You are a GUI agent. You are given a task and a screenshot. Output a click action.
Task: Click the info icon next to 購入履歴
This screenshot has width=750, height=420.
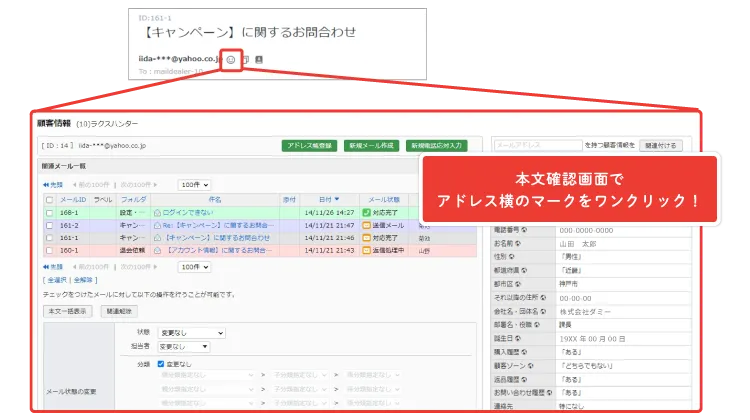tap(524, 352)
